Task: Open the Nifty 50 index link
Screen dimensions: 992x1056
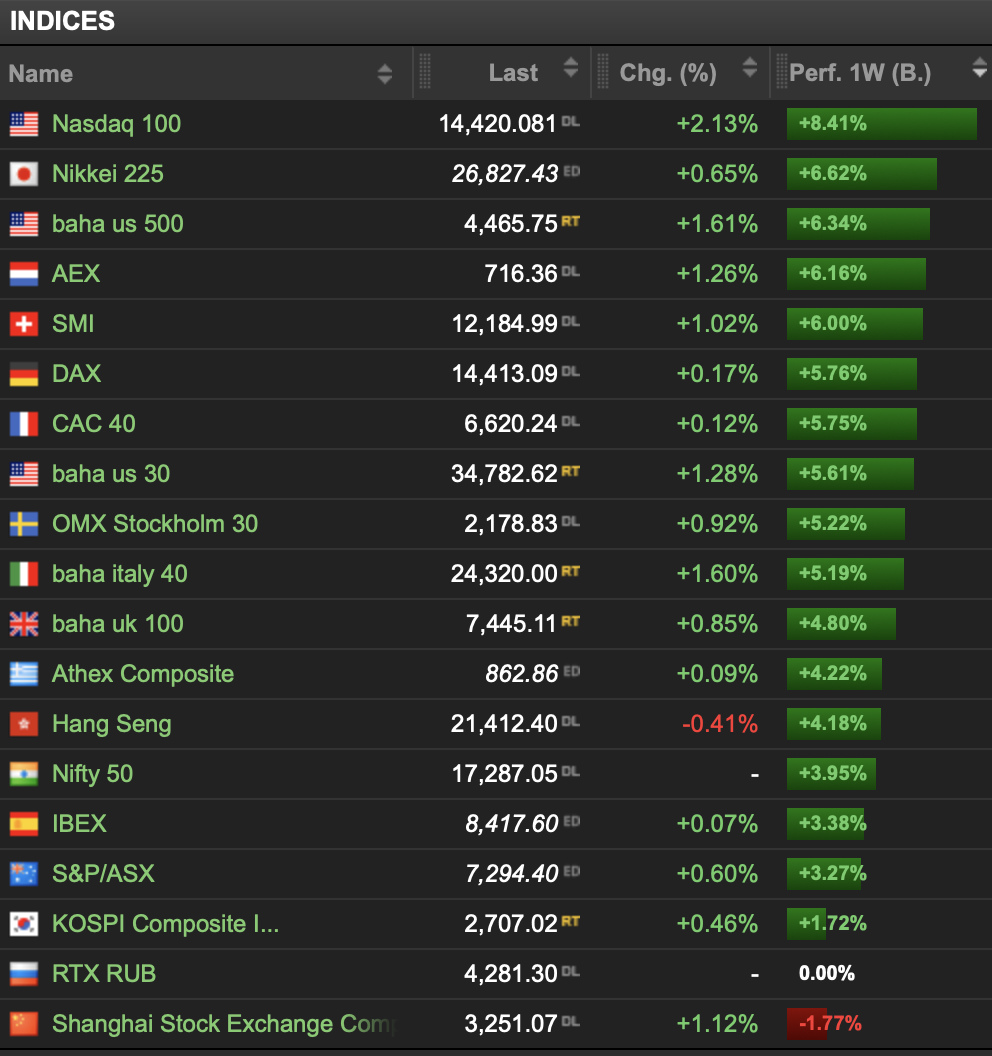Action: pos(92,774)
